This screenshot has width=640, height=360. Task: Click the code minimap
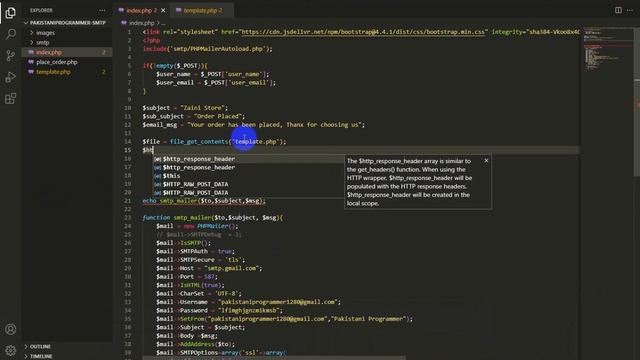(x=608, y=49)
